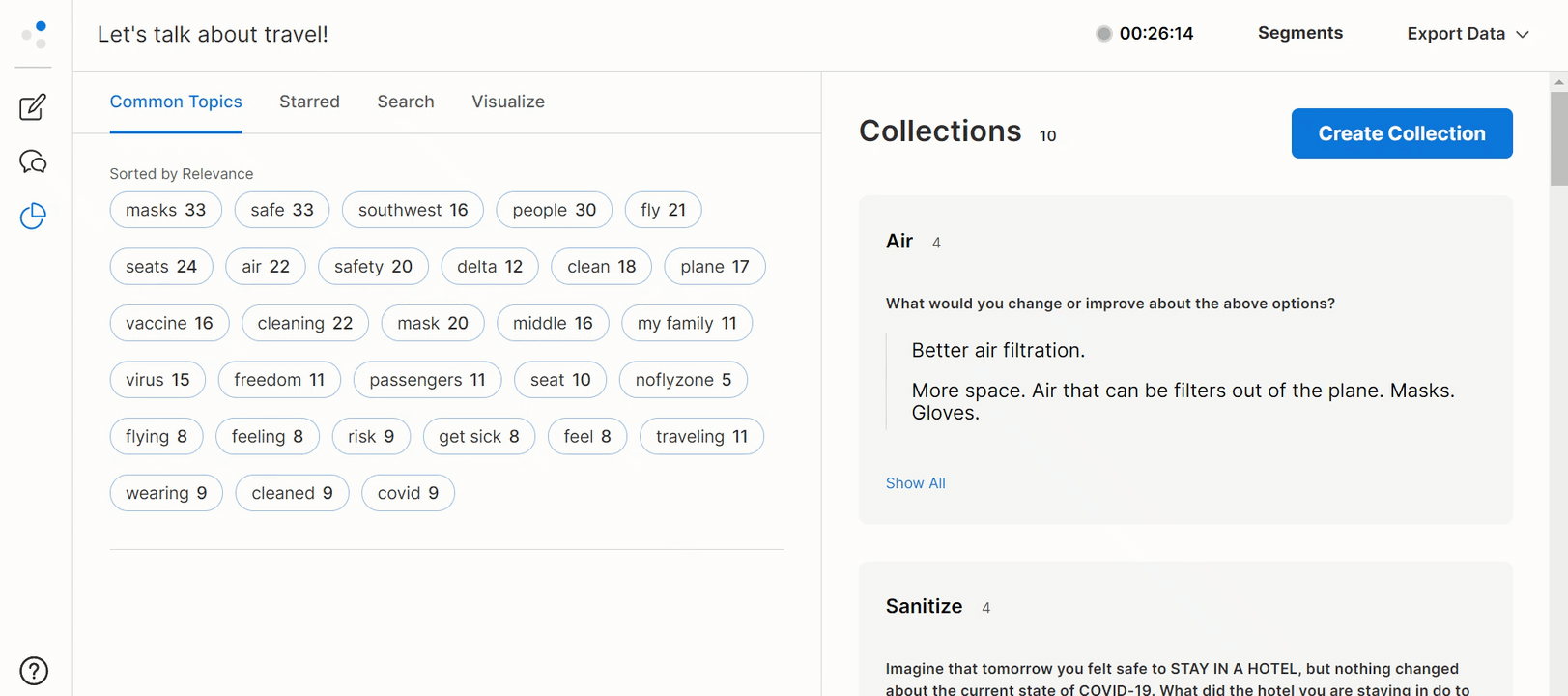Click the app logo dots icon
This screenshot has height=696, width=1568.
click(34, 34)
